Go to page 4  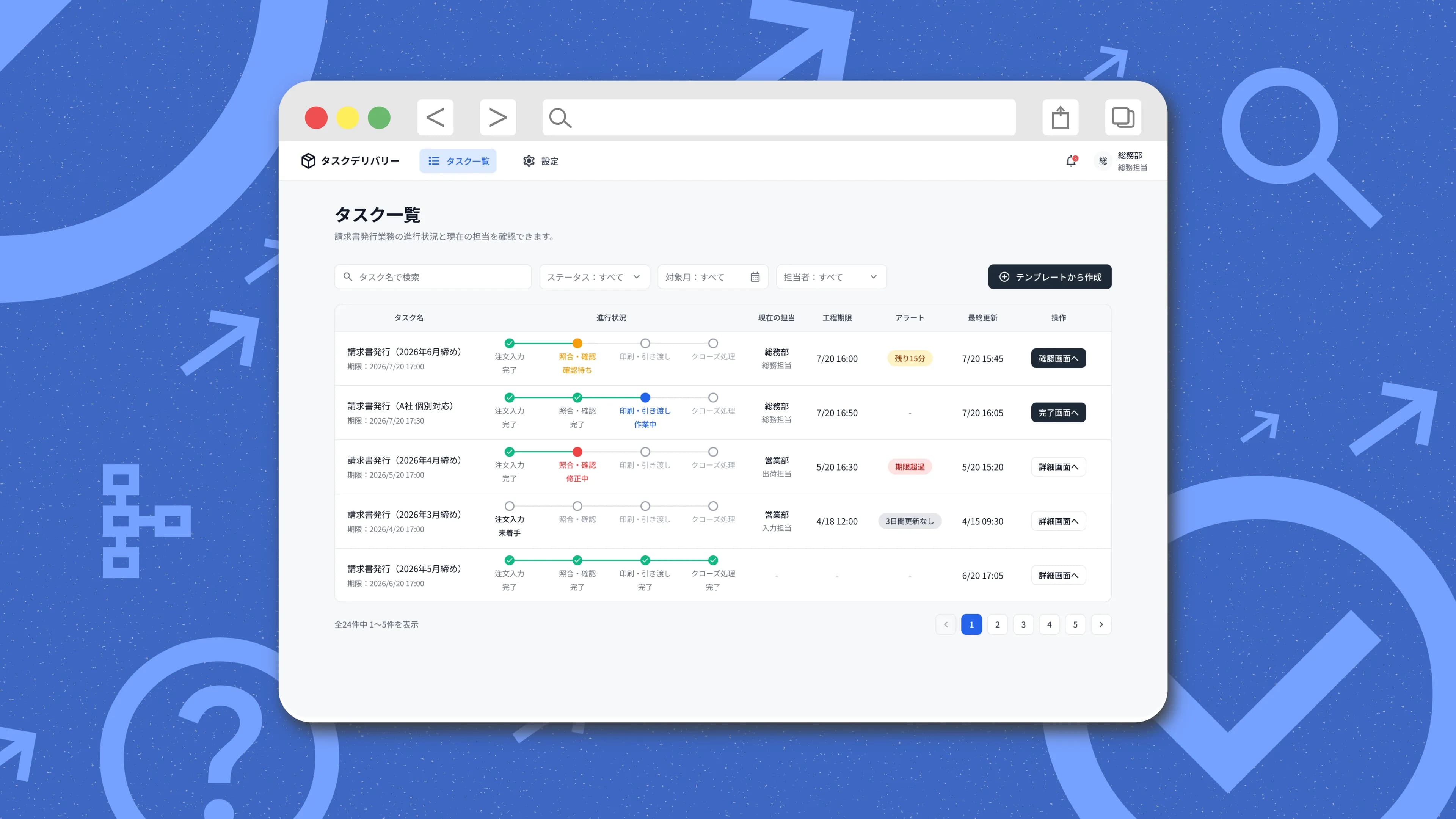point(1049,624)
